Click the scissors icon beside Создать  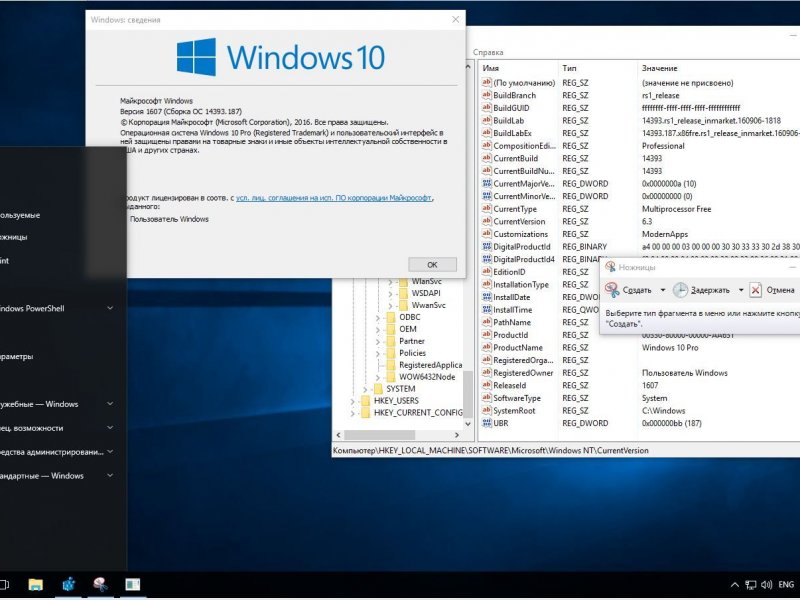(x=612, y=290)
